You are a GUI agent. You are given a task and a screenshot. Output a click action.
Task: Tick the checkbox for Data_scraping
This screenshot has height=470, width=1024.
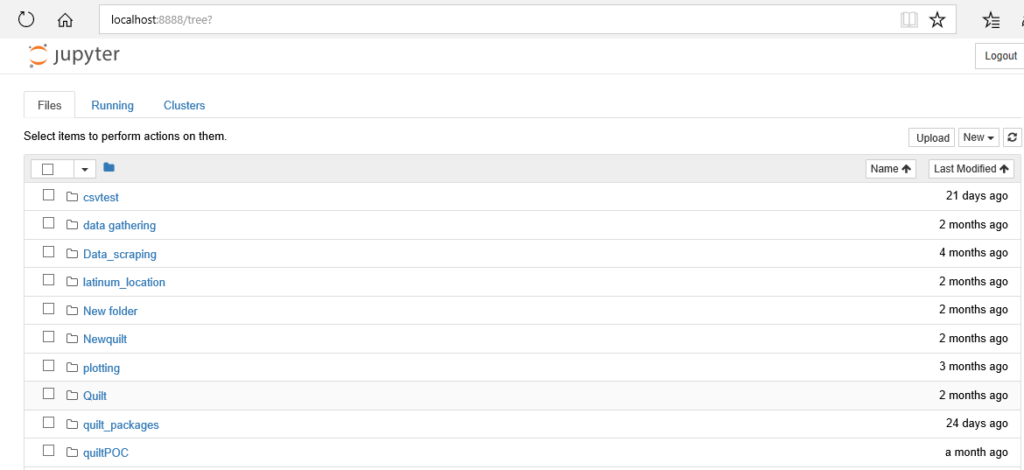click(x=48, y=251)
